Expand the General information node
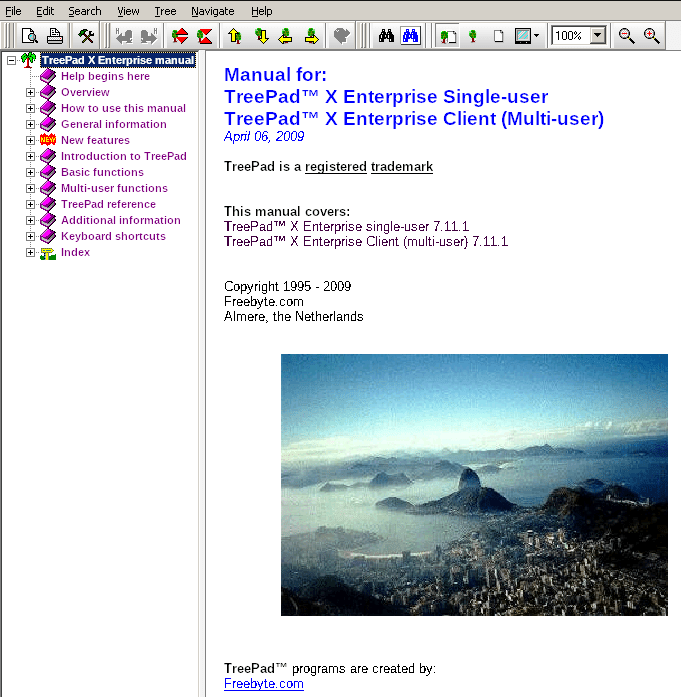 (30, 124)
